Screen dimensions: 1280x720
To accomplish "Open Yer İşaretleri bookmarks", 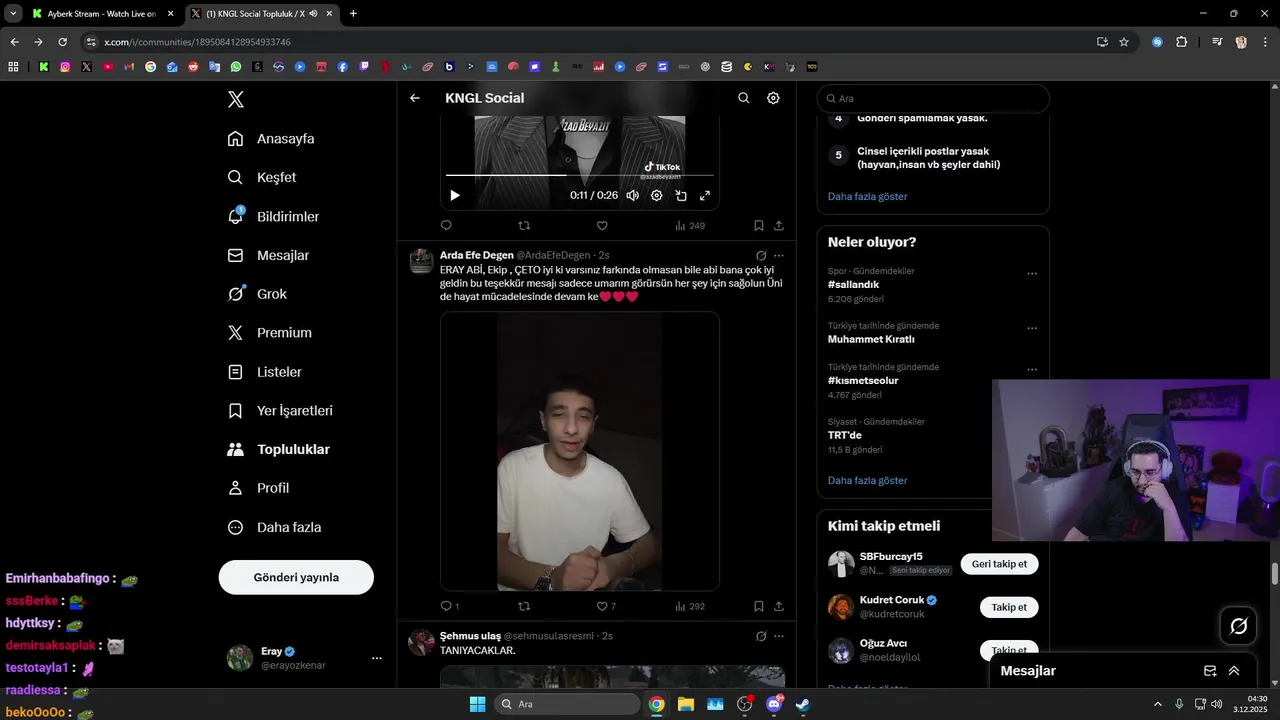I will [x=280, y=411].
